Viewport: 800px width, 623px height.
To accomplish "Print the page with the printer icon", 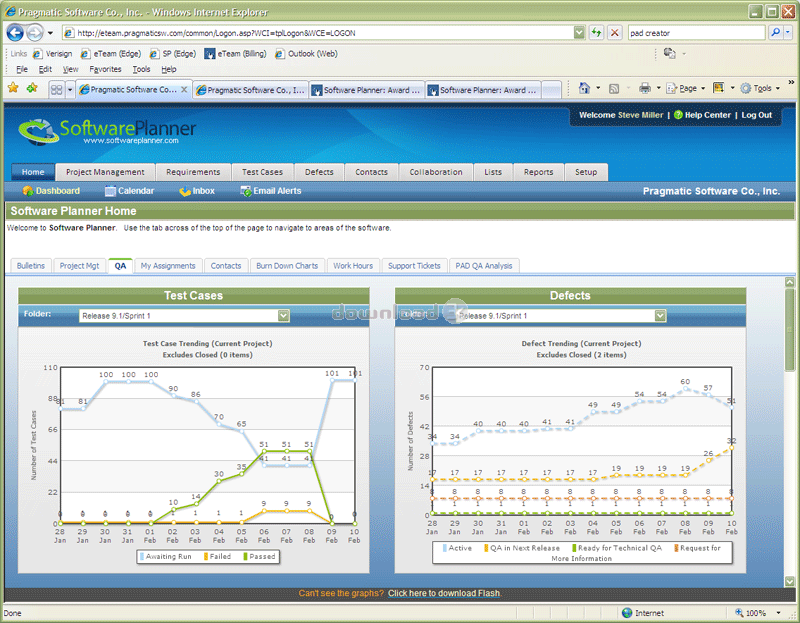I will [x=645, y=88].
